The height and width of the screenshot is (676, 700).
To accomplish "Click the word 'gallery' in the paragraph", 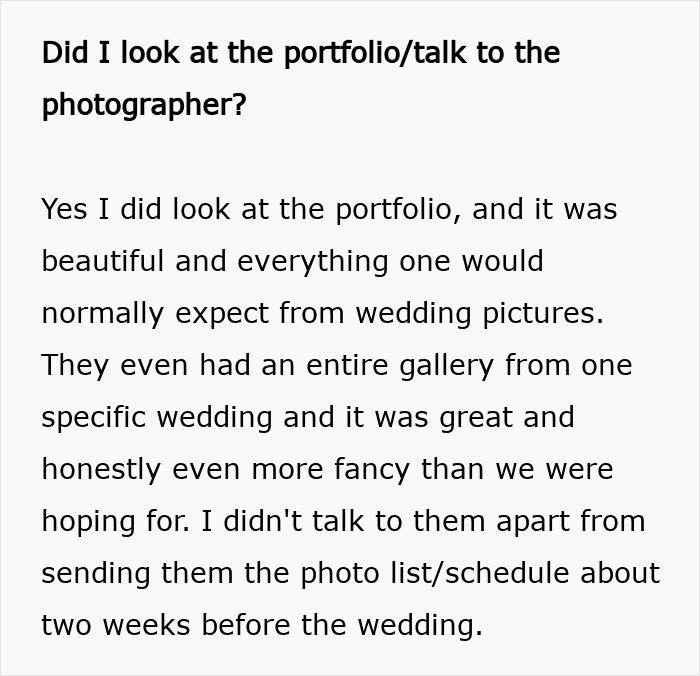I will (446, 366).
